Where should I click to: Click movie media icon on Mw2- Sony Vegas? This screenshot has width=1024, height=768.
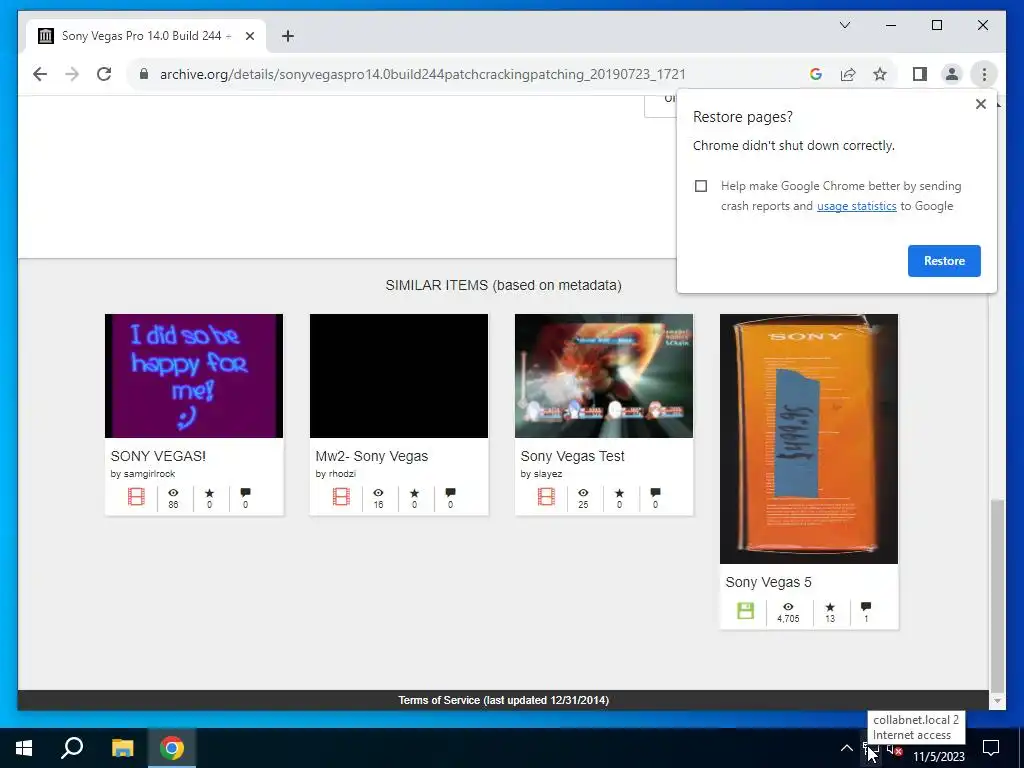coord(341,497)
